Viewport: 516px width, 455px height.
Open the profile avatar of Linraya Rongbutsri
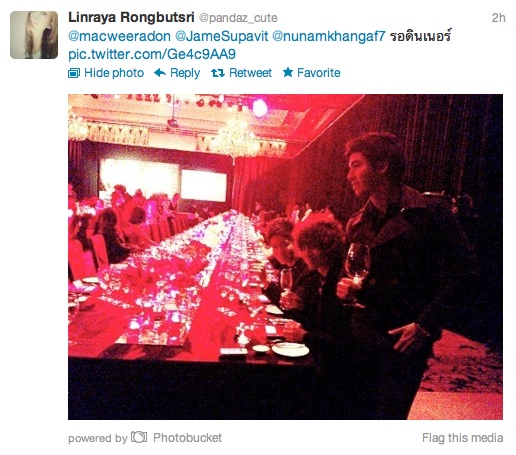click(34, 35)
